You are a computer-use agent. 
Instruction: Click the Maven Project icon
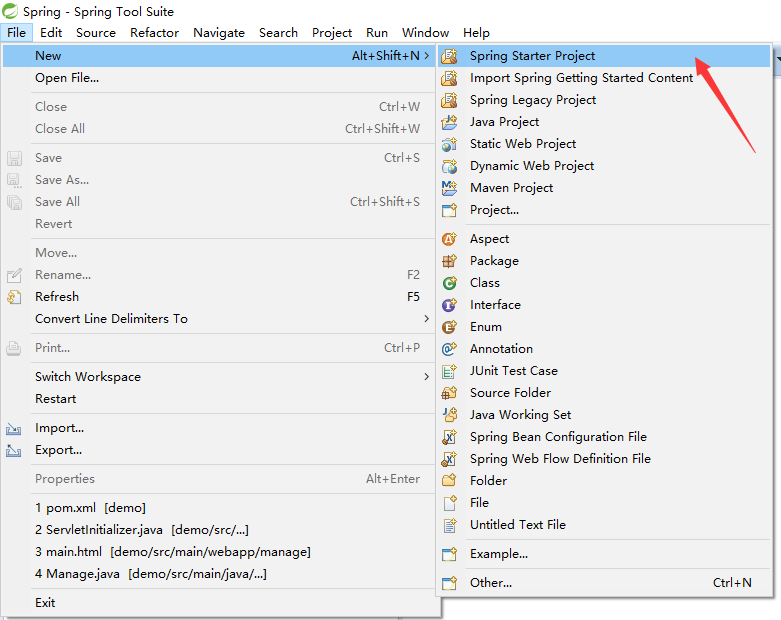[x=449, y=188]
